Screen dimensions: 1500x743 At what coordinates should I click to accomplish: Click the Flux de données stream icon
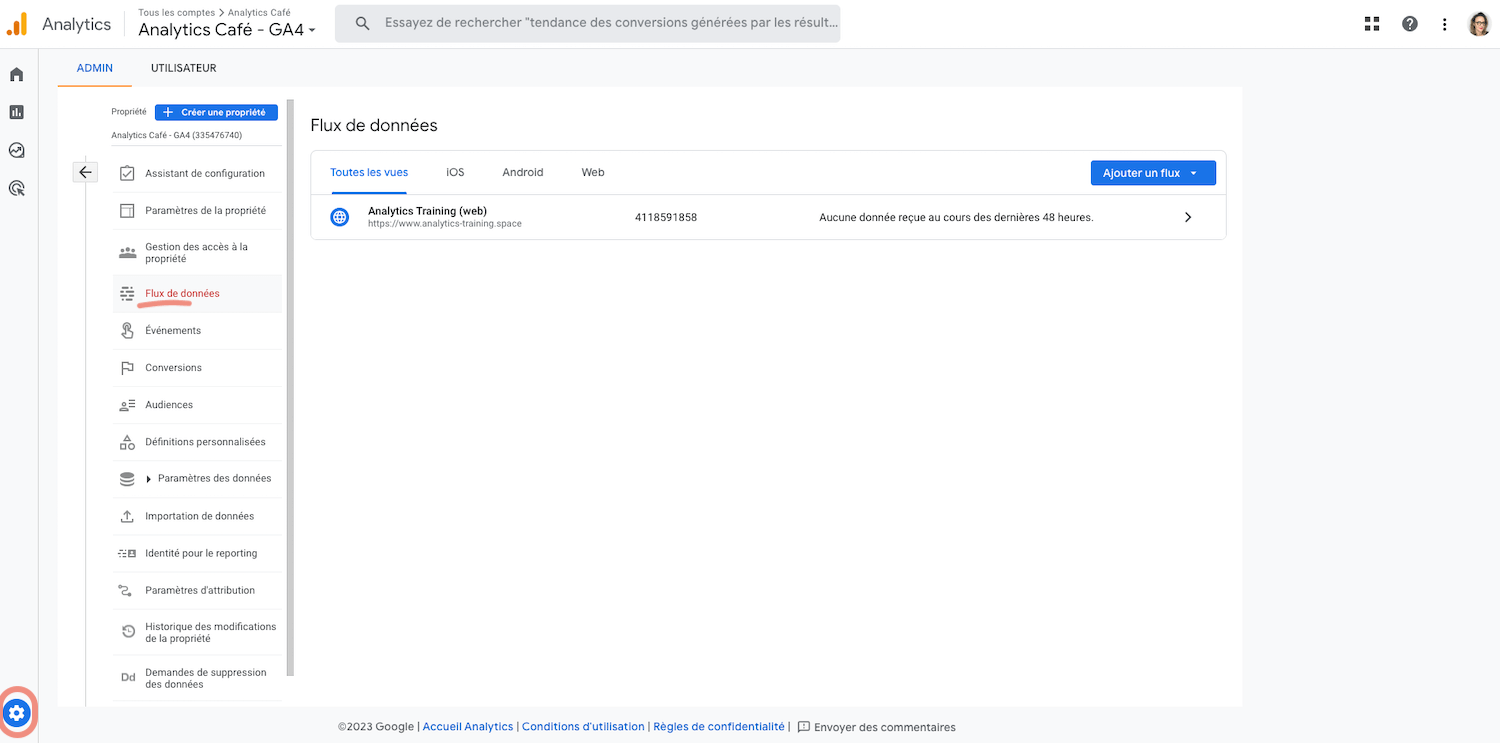coord(127,294)
